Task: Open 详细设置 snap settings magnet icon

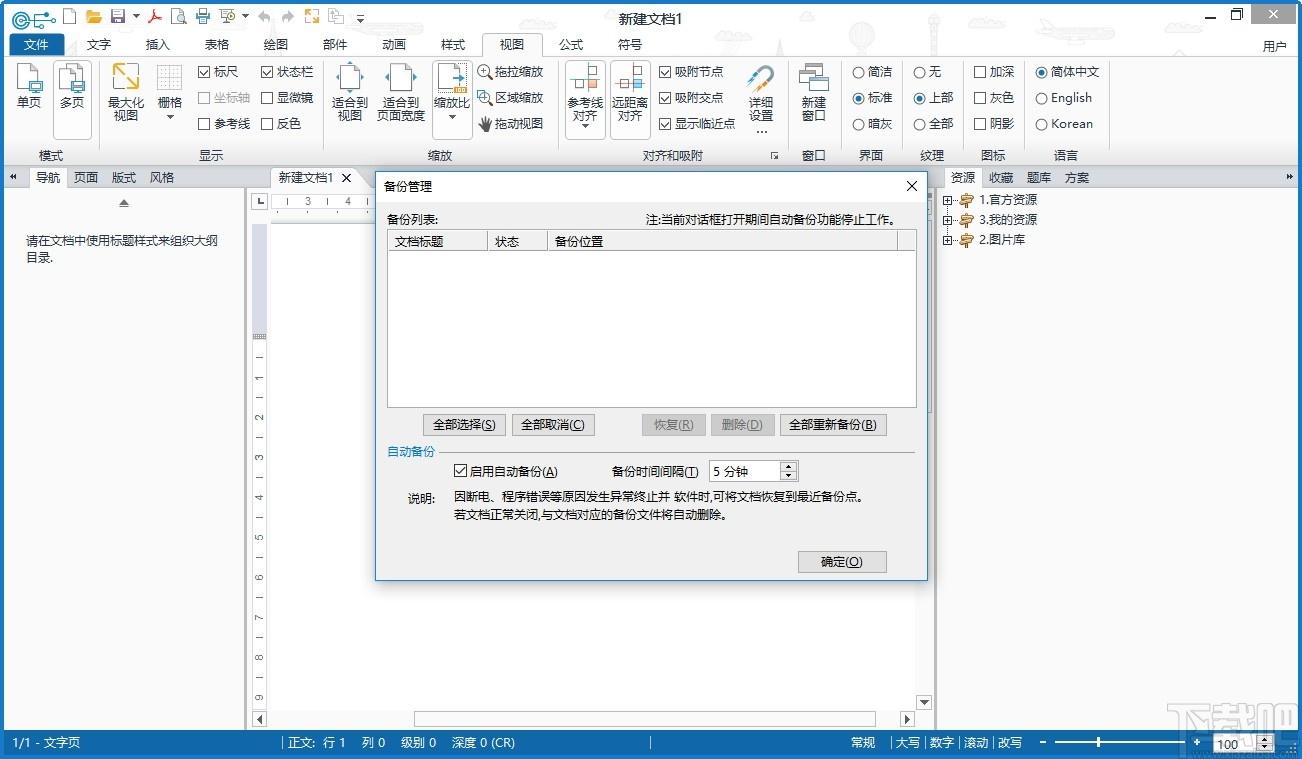Action: [x=761, y=98]
